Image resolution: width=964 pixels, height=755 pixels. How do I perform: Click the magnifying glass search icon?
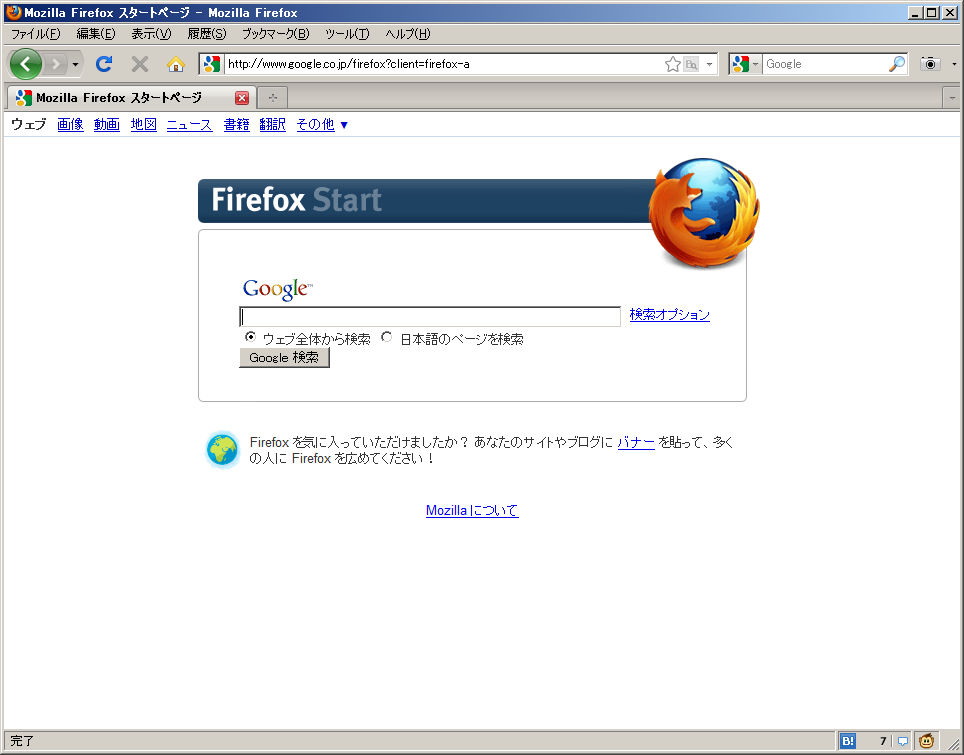897,63
